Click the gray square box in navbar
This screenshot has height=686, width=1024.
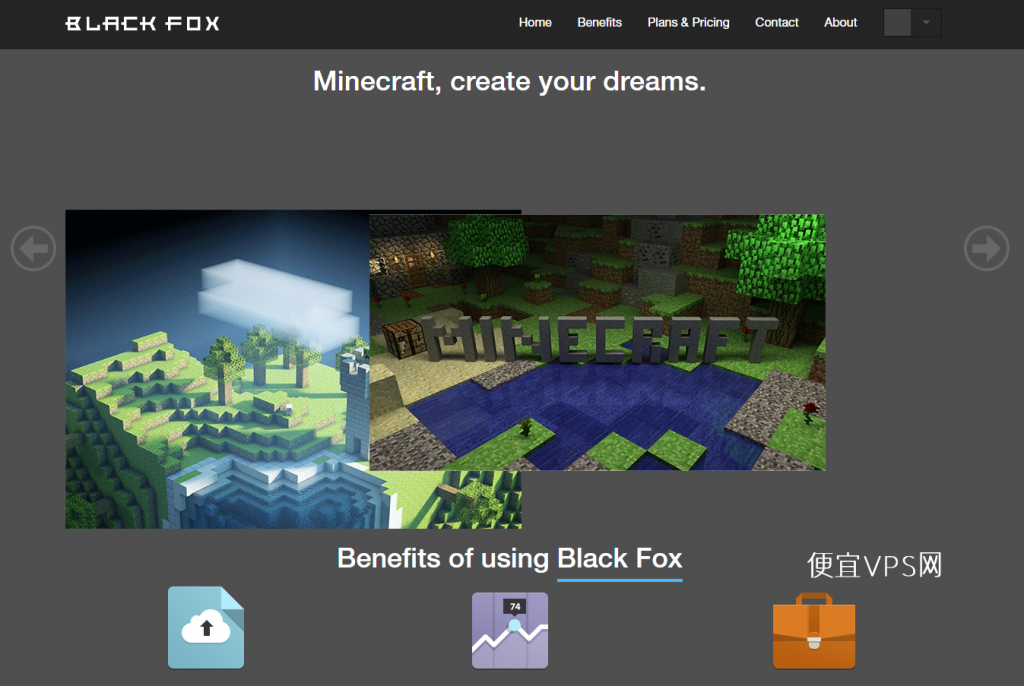pos(897,22)
